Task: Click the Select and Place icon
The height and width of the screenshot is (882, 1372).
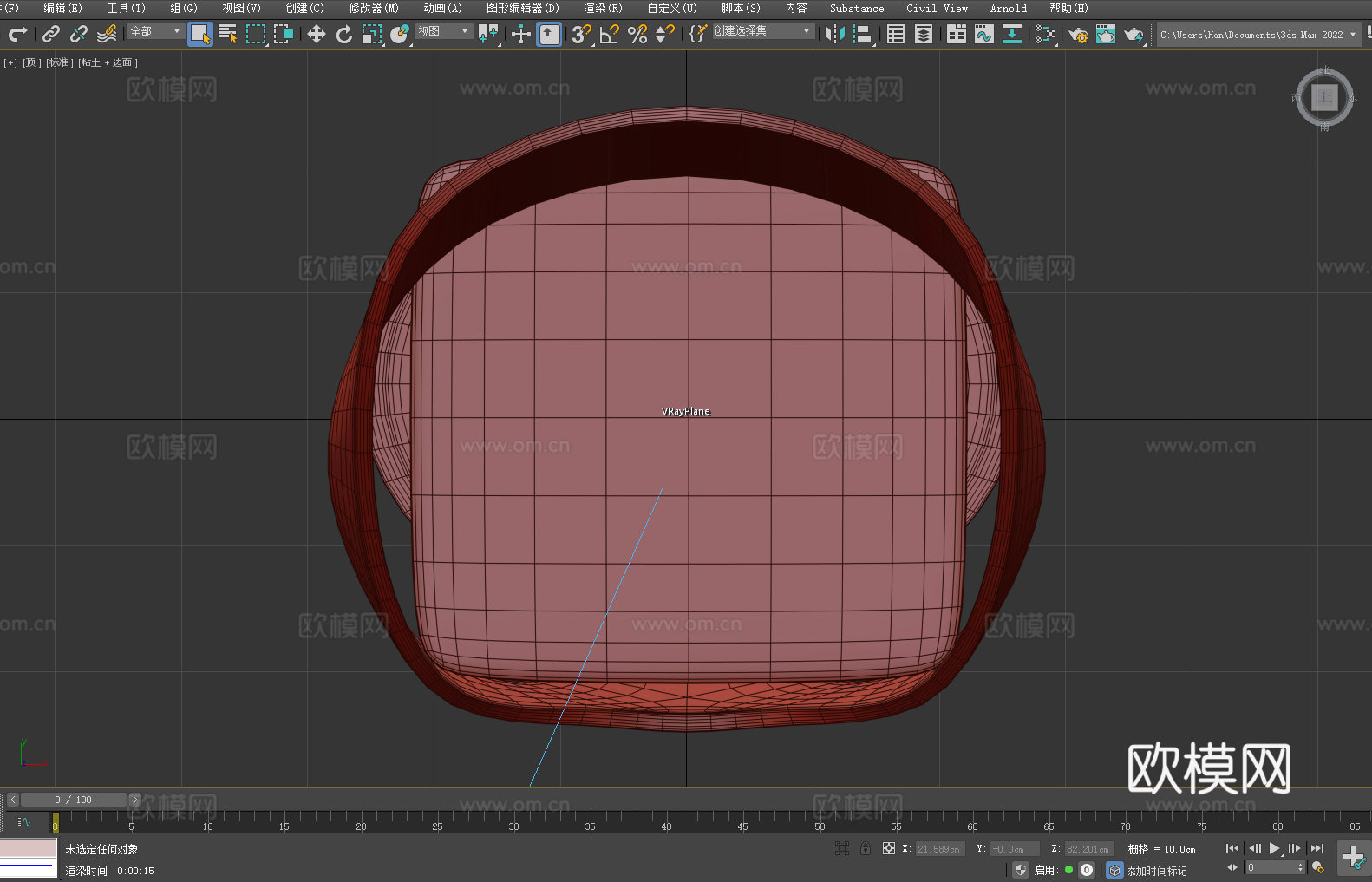Action: pyautogui.click(x=400, y=34)
